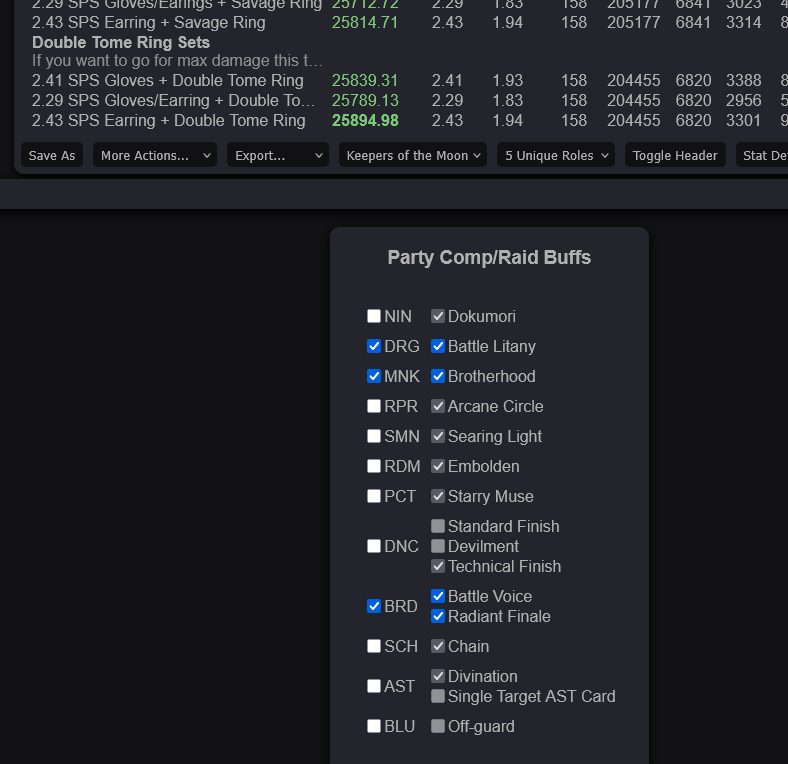Enable the NIN job checkbox
This screenshot has height=764, width=788.
pyautogui.click(x=374, y=316)
